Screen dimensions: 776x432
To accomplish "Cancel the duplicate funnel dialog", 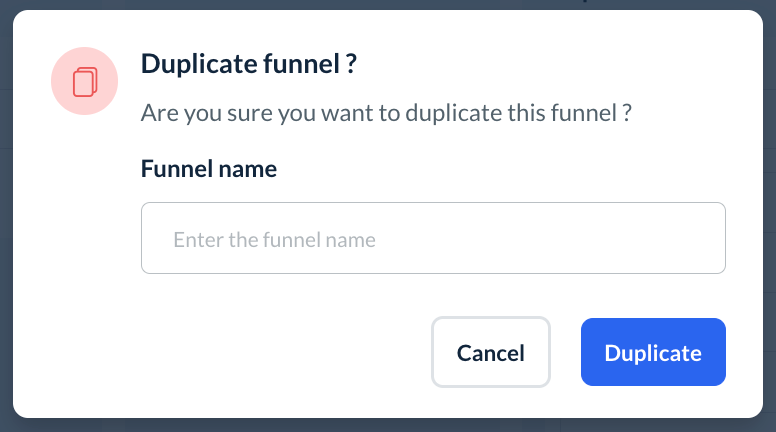I will 490,352.
